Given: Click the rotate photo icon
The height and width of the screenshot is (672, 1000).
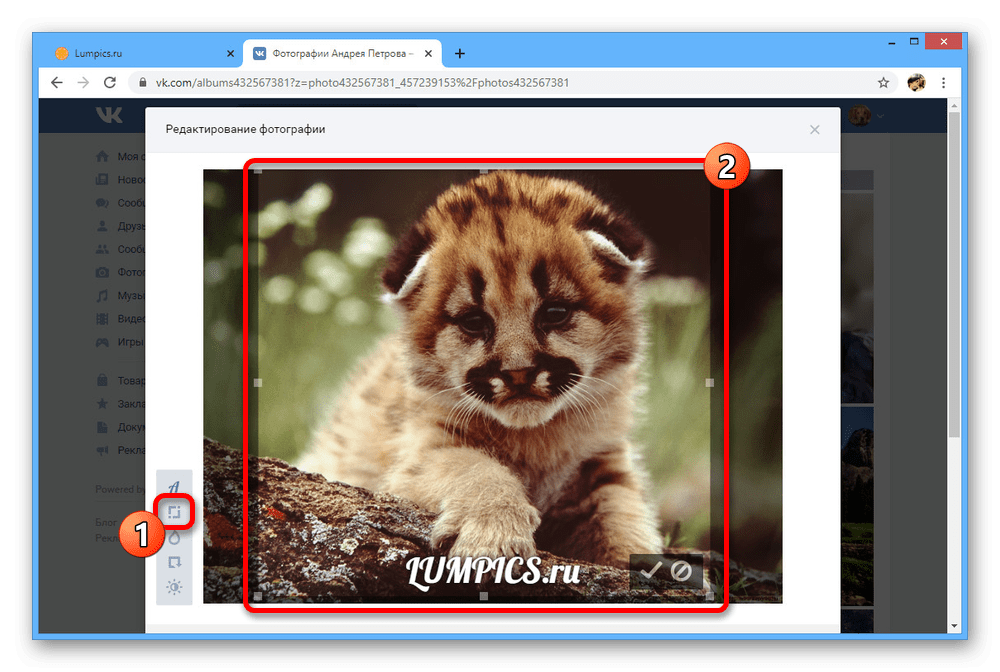Looking at the screenshot, I should coord(174,562).
